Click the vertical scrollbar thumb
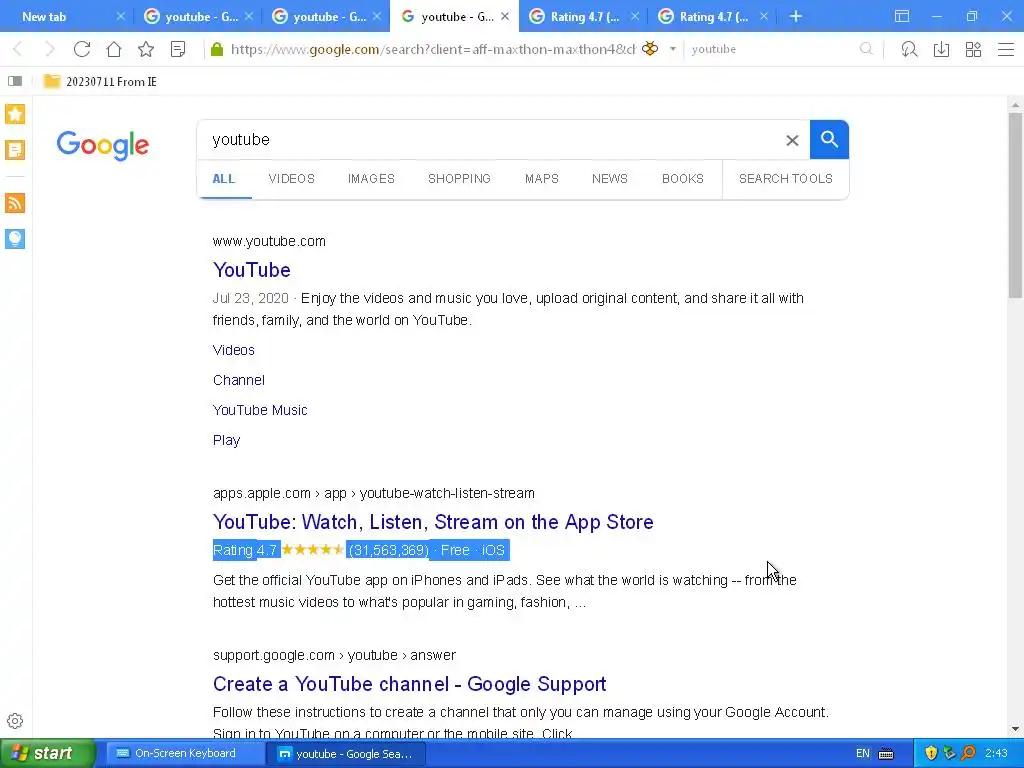 pyautogui.click(x=1015, y=205)
